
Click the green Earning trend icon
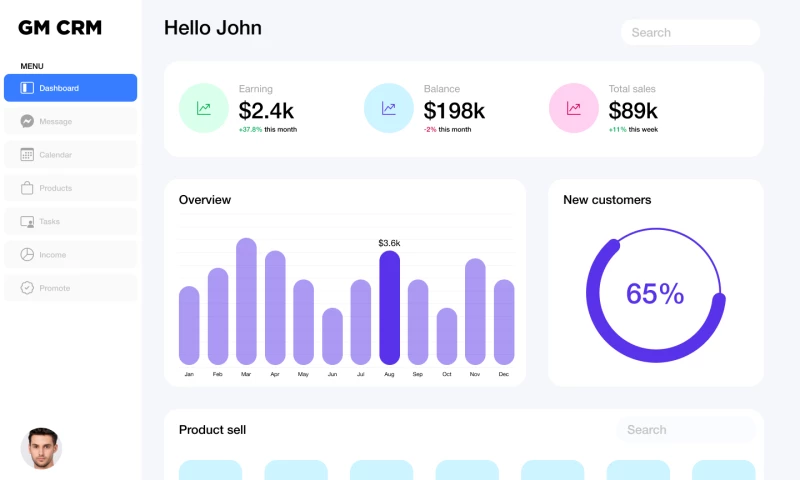(x=203, y=108)
